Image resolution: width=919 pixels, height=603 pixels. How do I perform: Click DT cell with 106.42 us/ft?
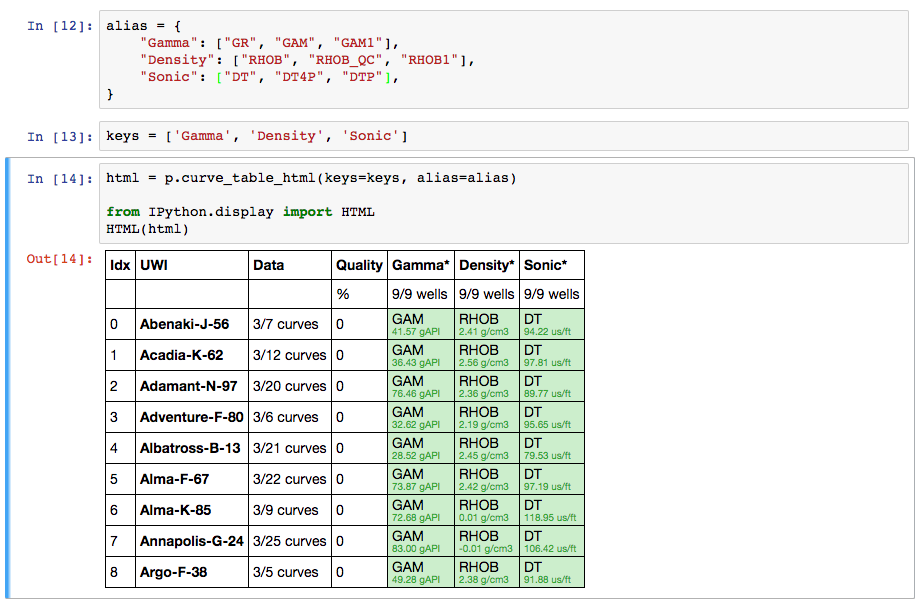(x=552, y=541)
